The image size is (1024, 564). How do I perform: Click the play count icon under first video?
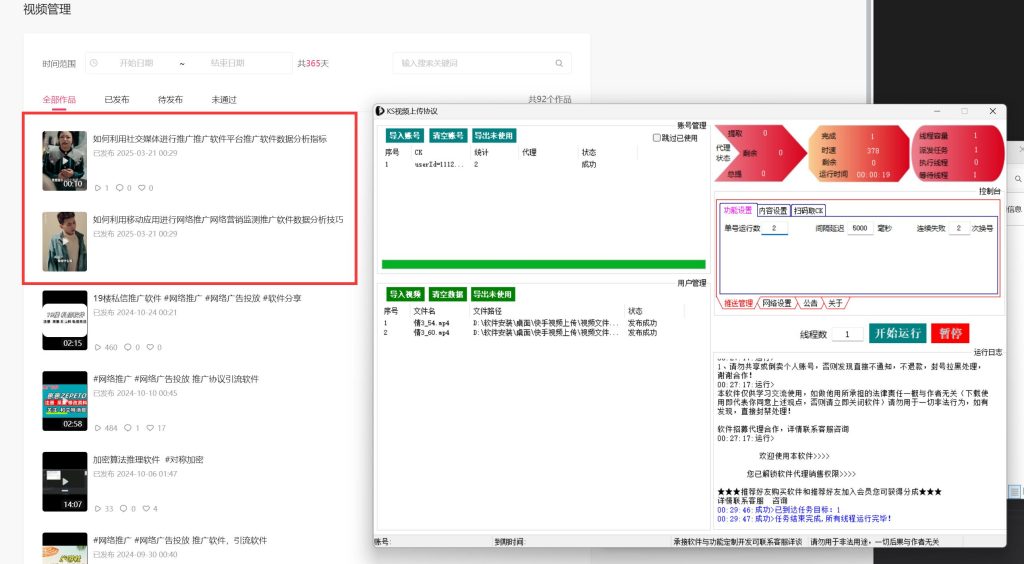[97, 188]
